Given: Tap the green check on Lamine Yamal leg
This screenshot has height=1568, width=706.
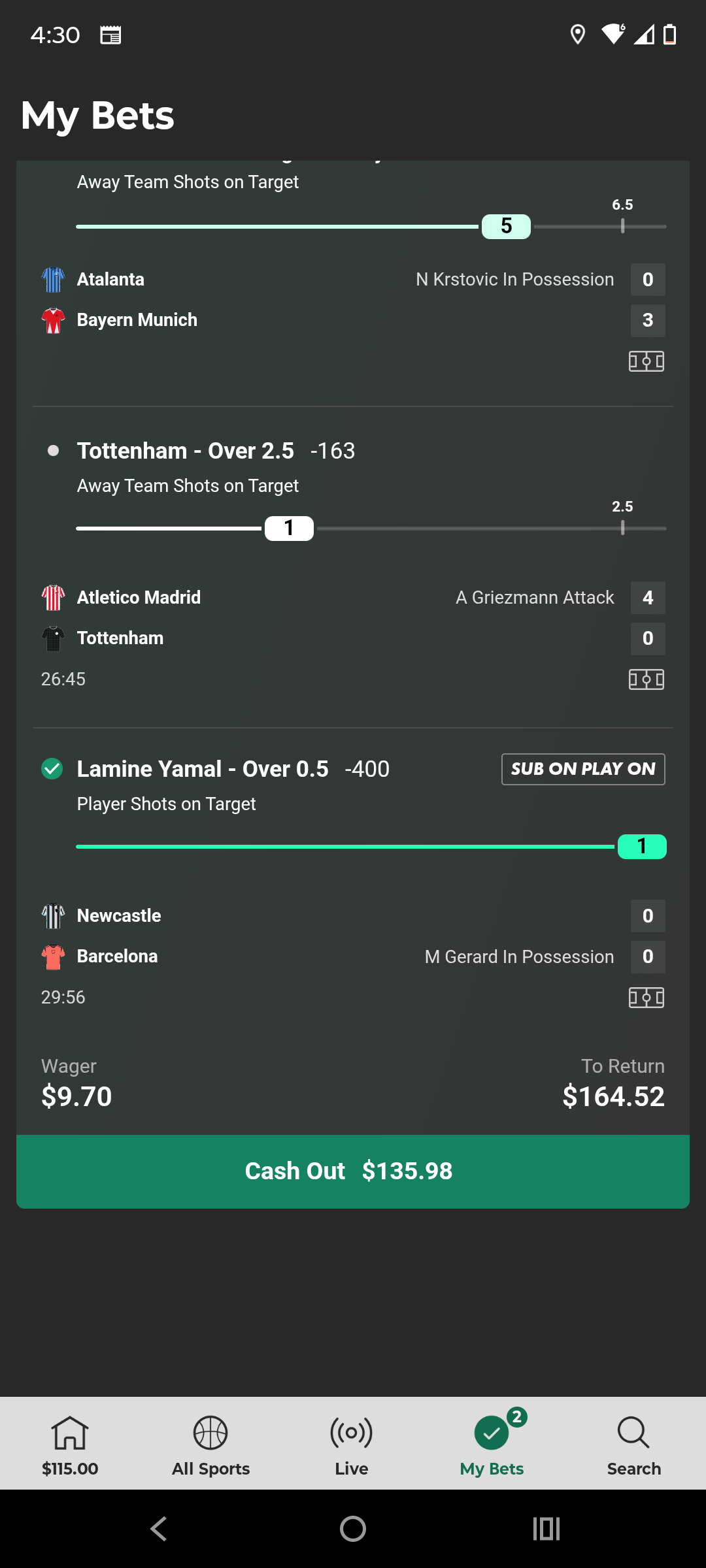Looking at the screenshot, I should click(52, 769).
